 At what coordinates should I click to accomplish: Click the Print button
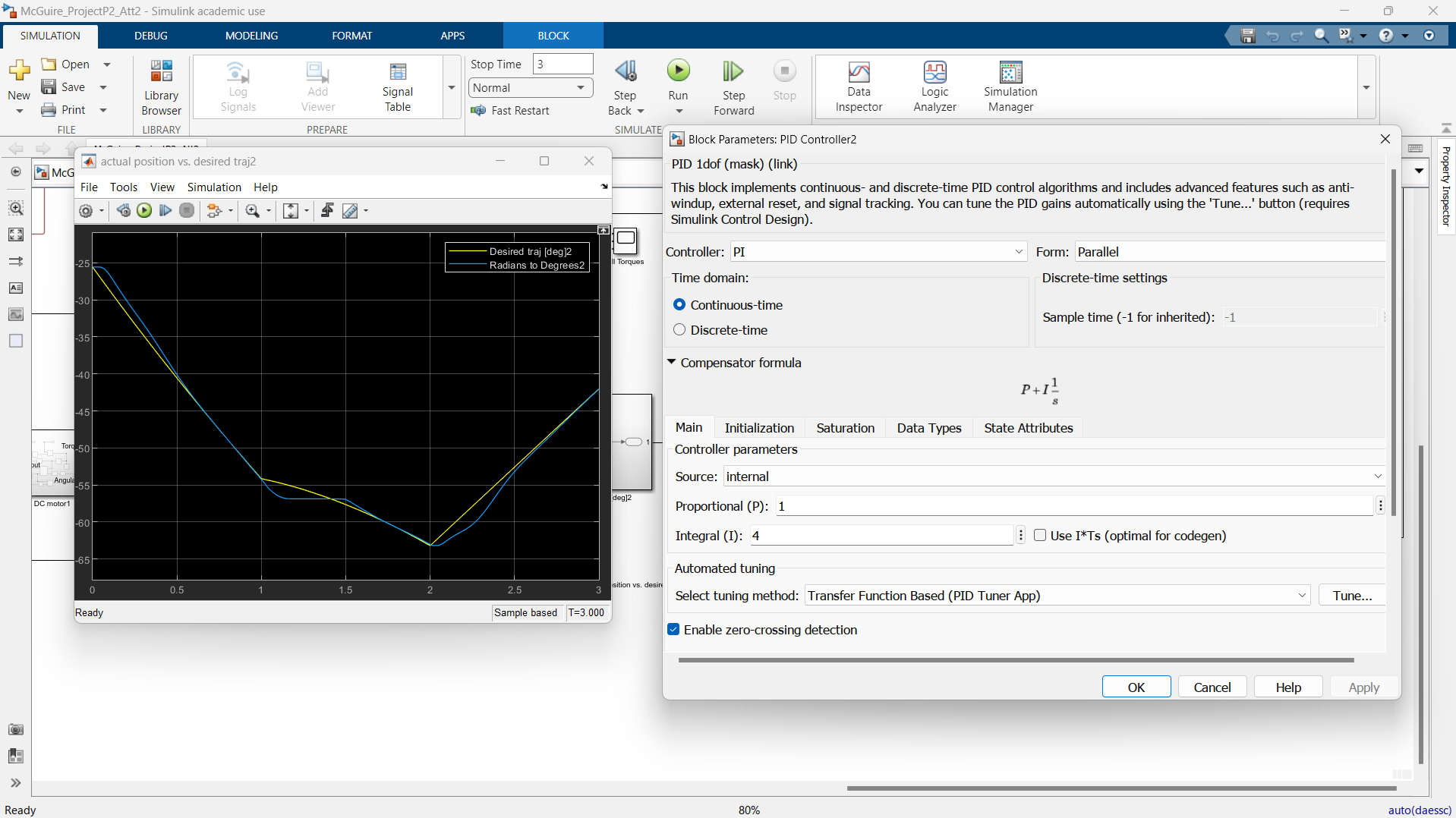click(x=64, y=110)
